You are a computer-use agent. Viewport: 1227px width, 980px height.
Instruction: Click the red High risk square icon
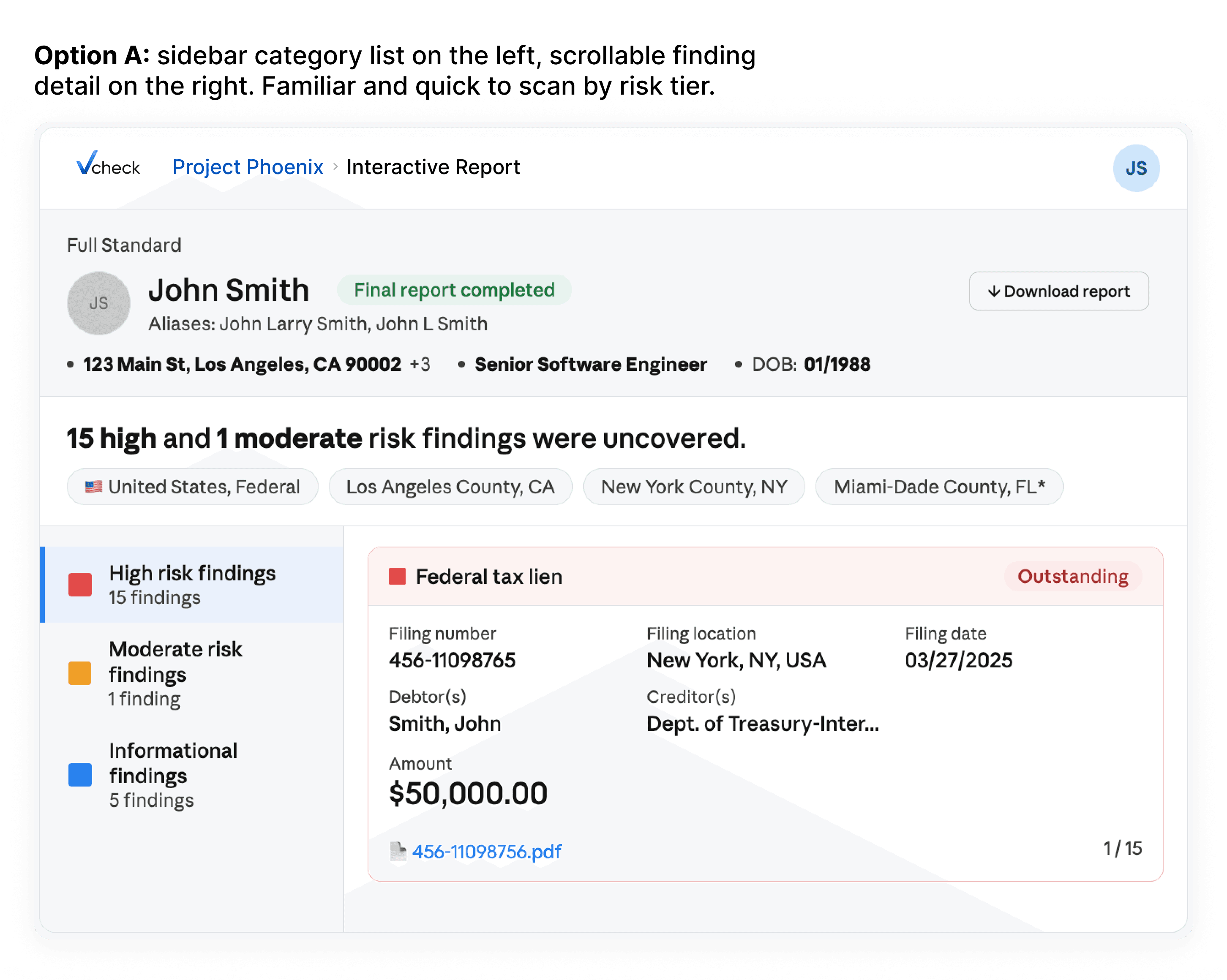80,585
